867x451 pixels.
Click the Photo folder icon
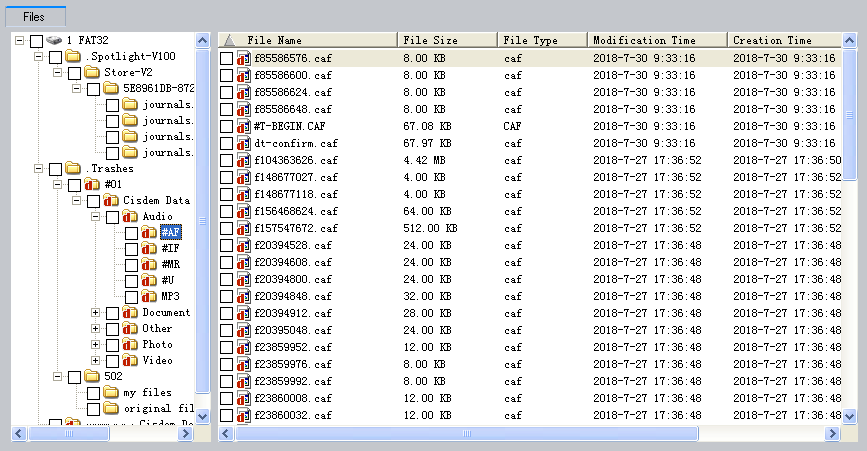coord(130,344)
